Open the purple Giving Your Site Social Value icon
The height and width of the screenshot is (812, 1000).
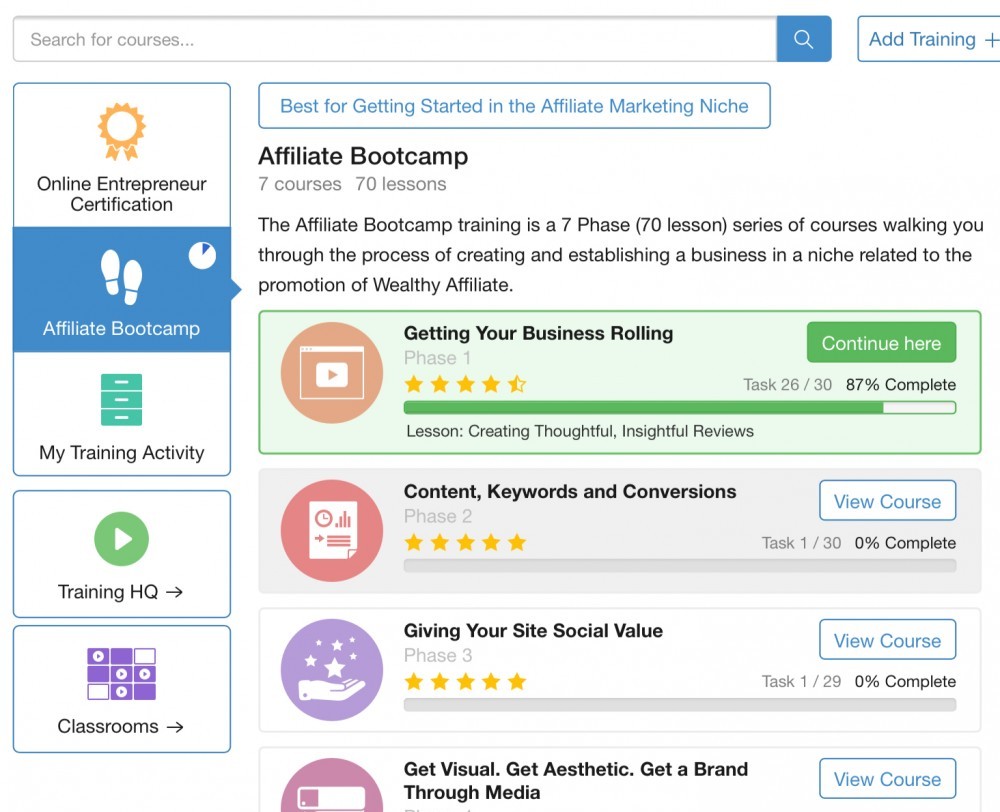332,670
